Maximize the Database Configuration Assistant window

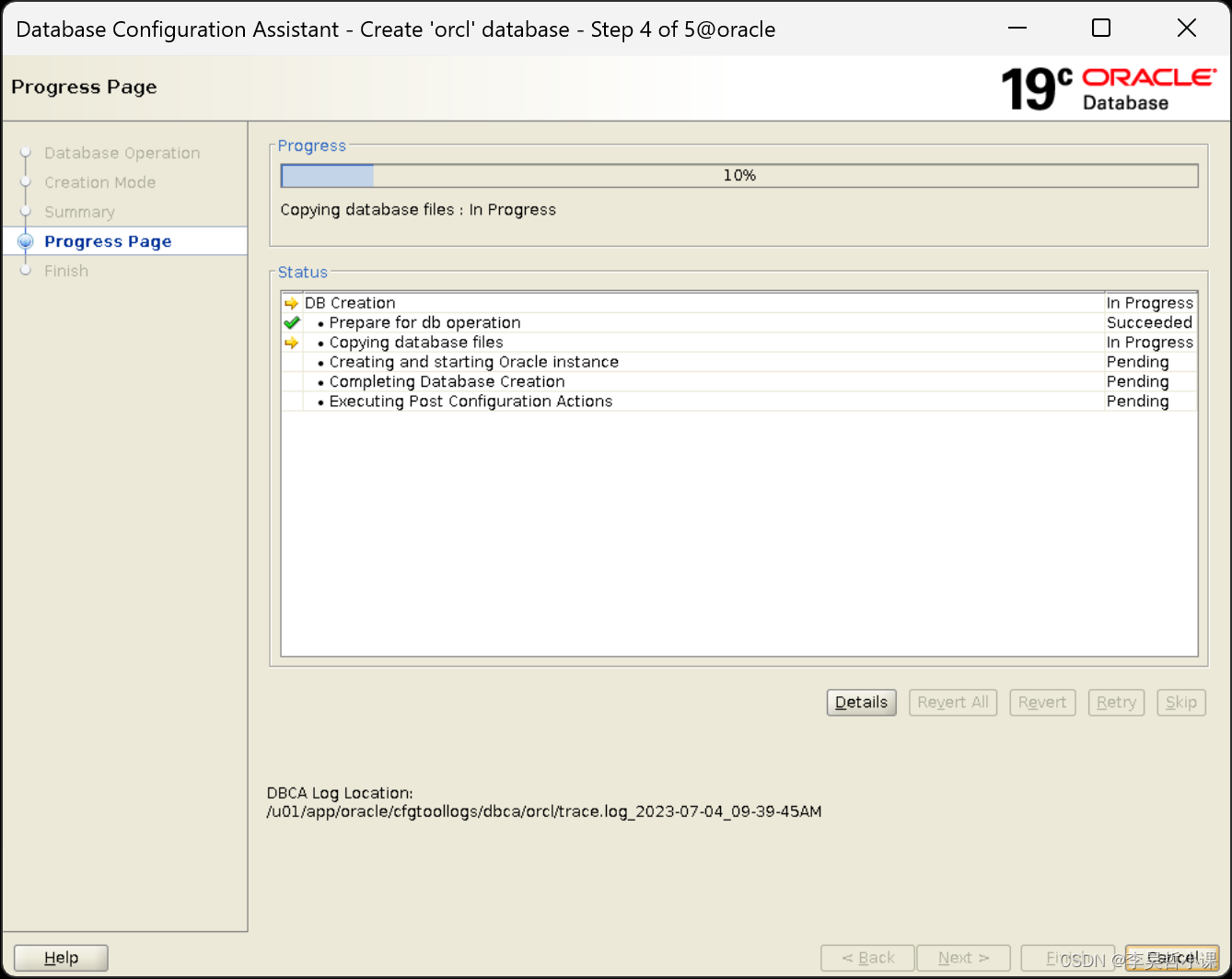click(1101, 29)
